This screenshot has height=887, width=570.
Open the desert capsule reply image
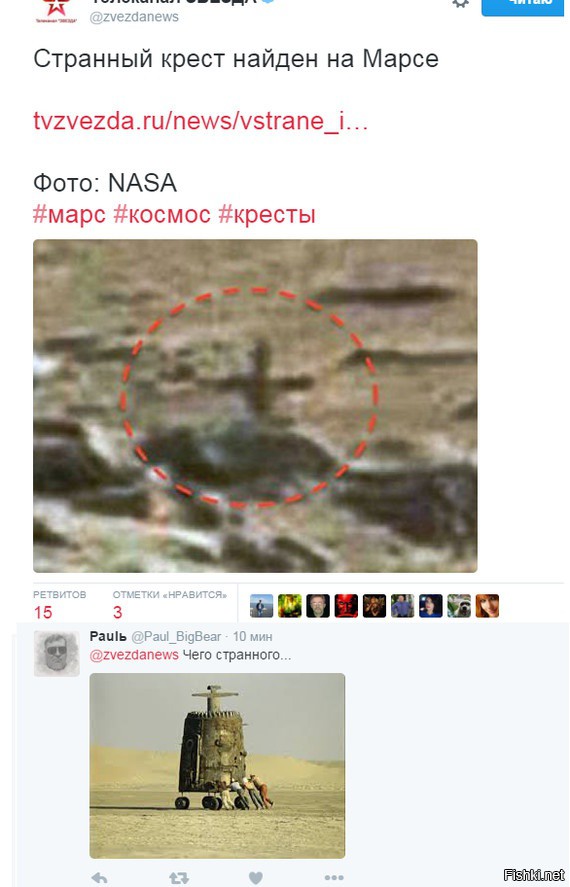[217, 765]
